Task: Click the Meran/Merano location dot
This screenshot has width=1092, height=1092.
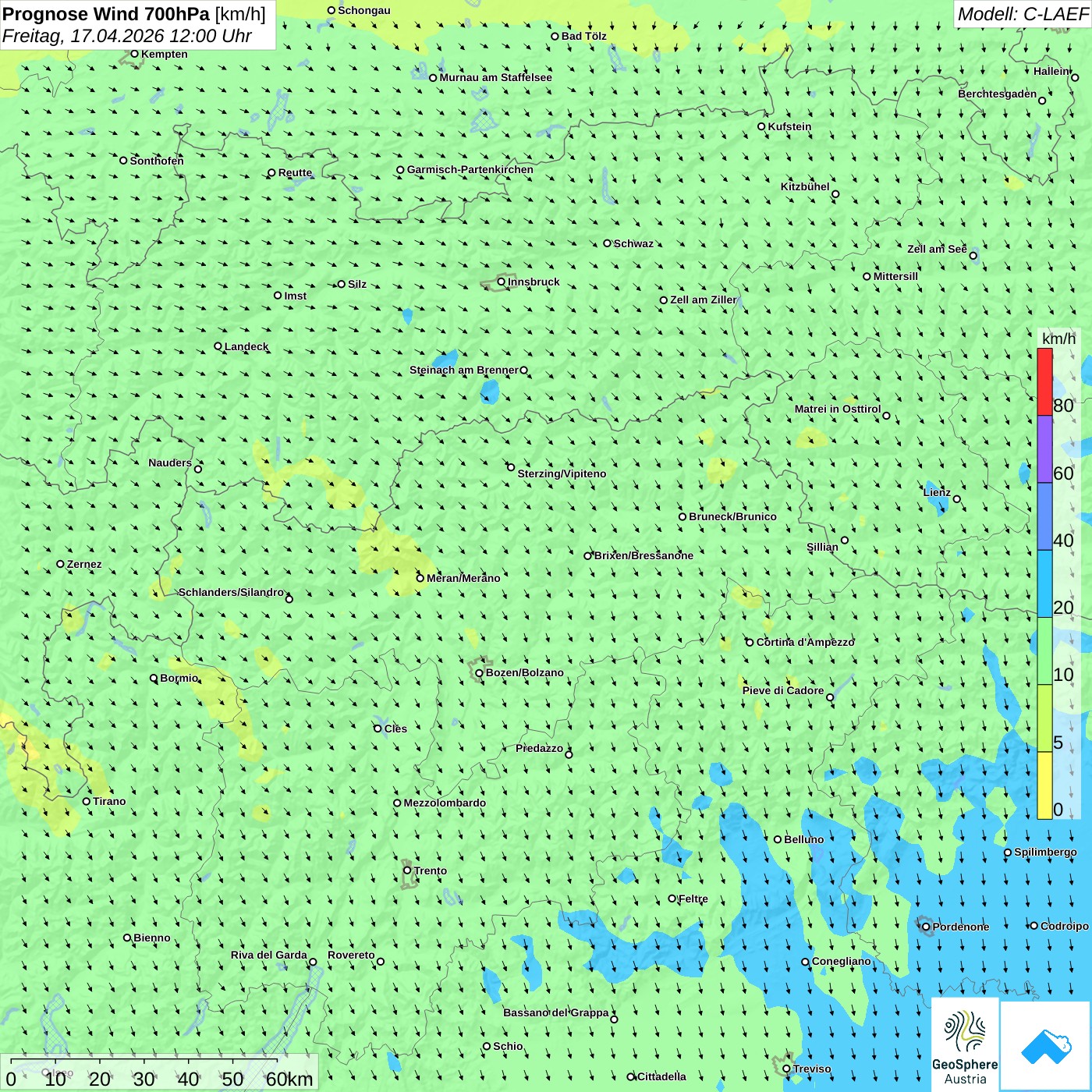Action: [420, 578]
